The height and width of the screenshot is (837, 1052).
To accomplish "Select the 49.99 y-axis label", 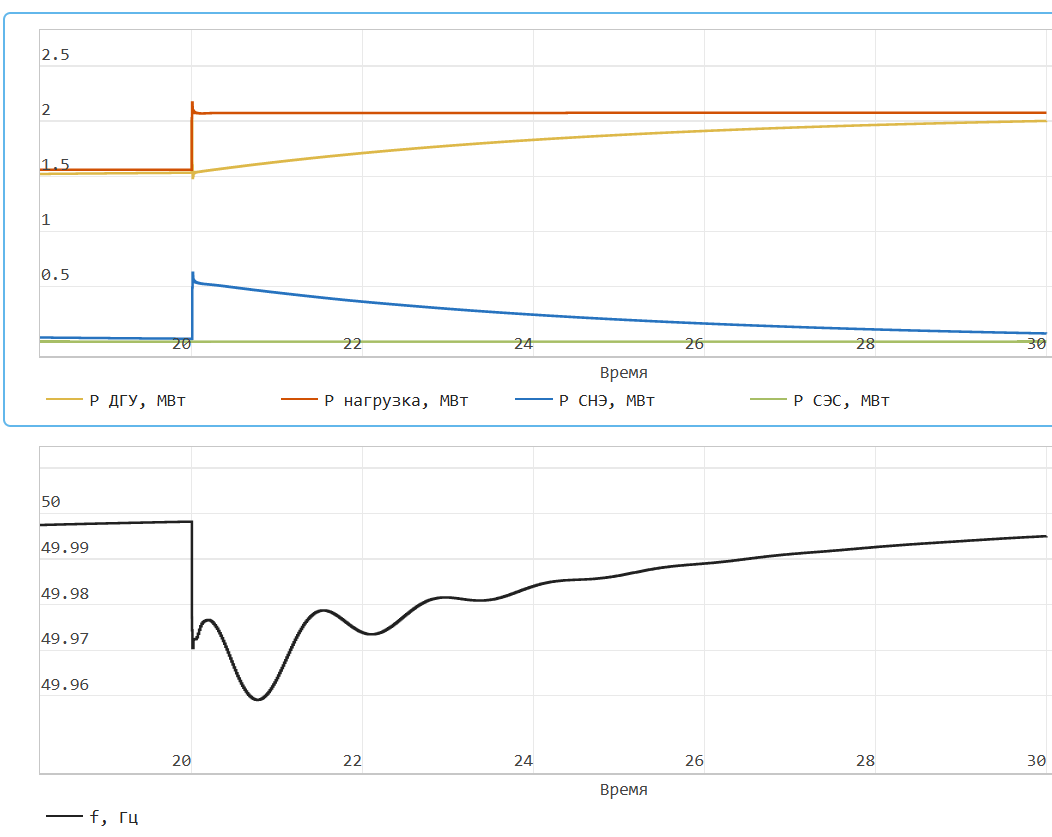I will [64, 547].
